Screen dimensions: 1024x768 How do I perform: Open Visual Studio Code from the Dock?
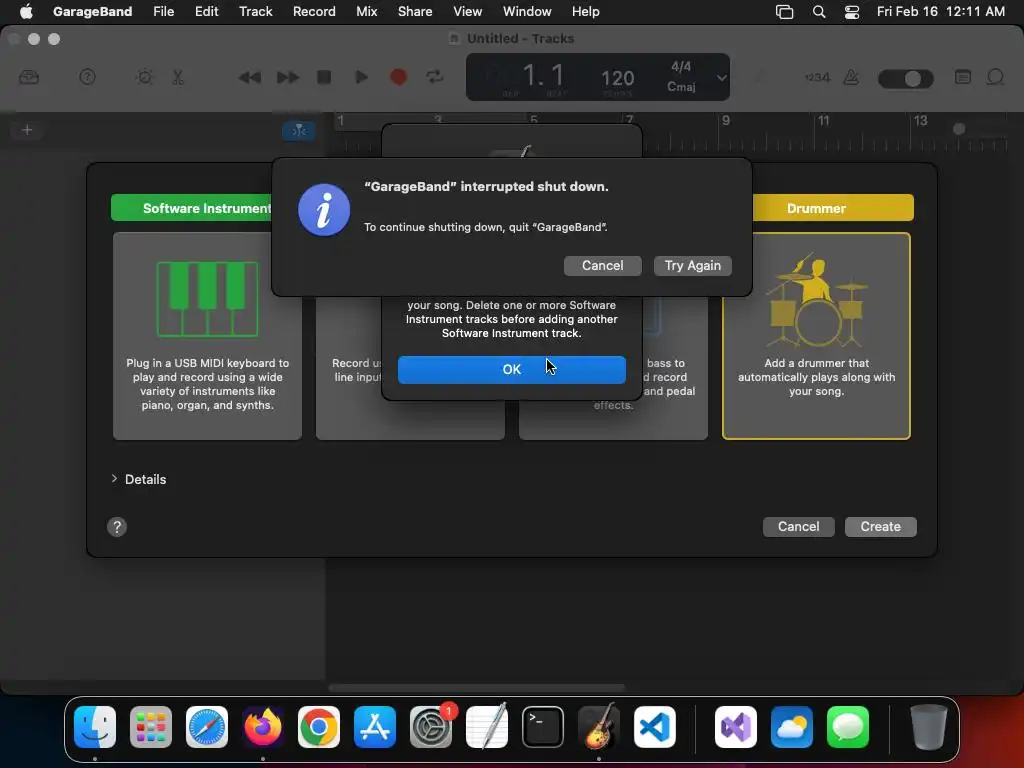654,727
